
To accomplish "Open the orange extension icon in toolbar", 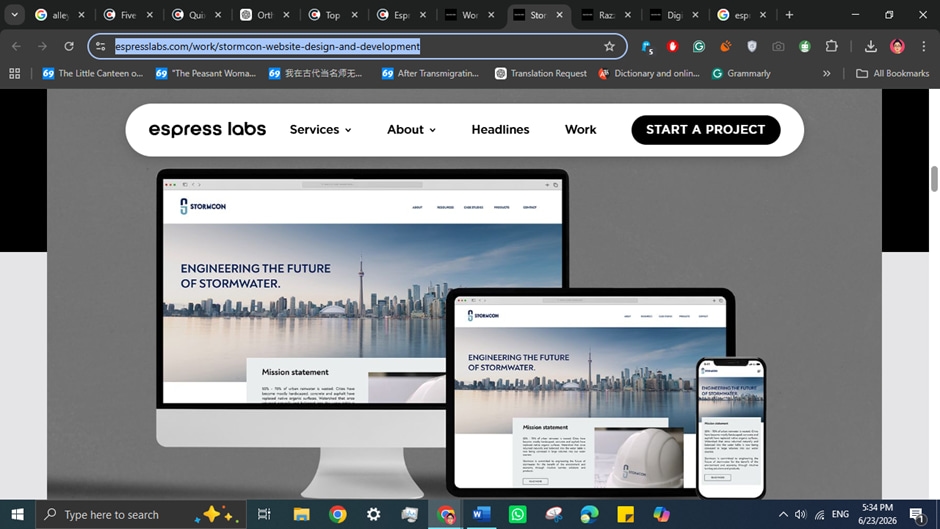I will 725,46.
